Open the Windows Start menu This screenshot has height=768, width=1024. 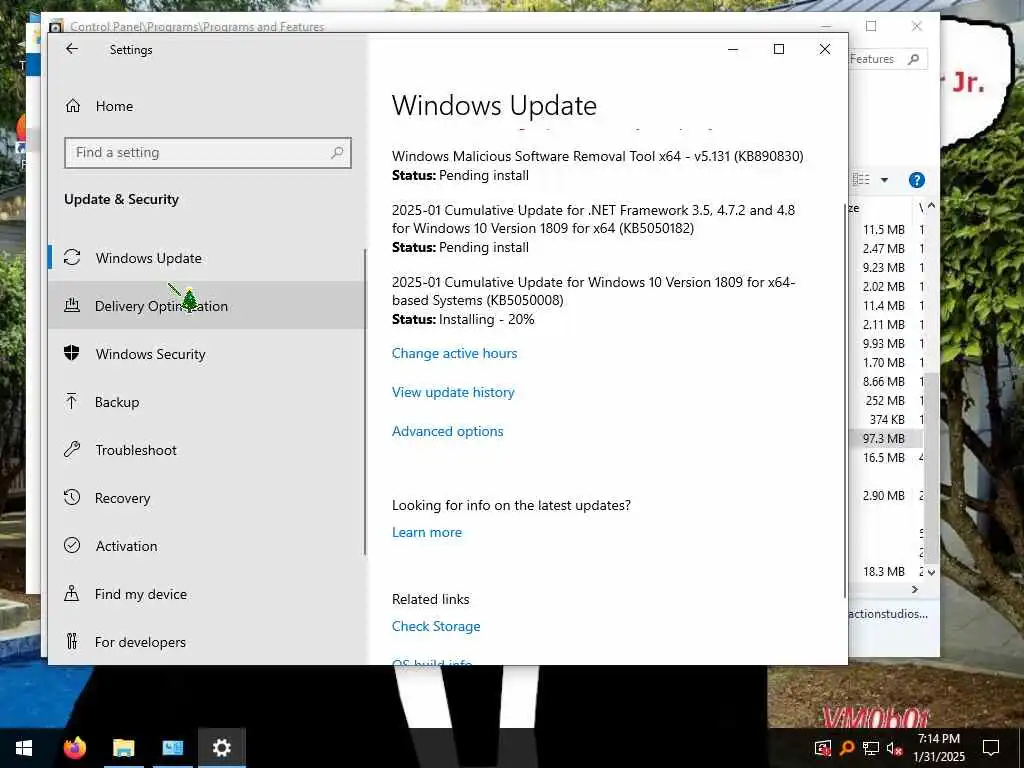click(24, 748)
